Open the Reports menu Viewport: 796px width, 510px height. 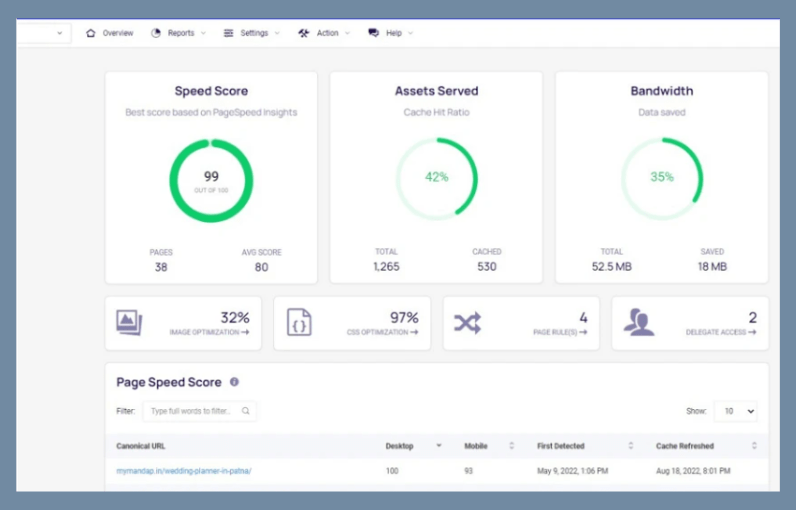pos(180,33)
